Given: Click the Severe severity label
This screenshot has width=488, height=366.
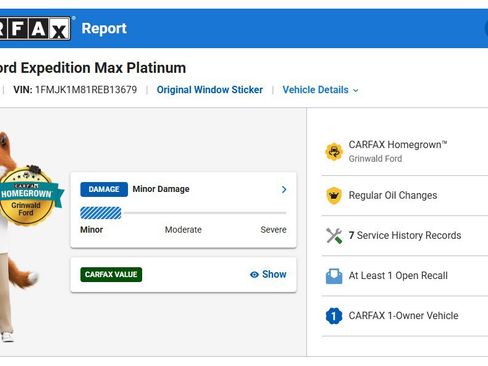Looking at the screenshot, I should tap(273, 230).
